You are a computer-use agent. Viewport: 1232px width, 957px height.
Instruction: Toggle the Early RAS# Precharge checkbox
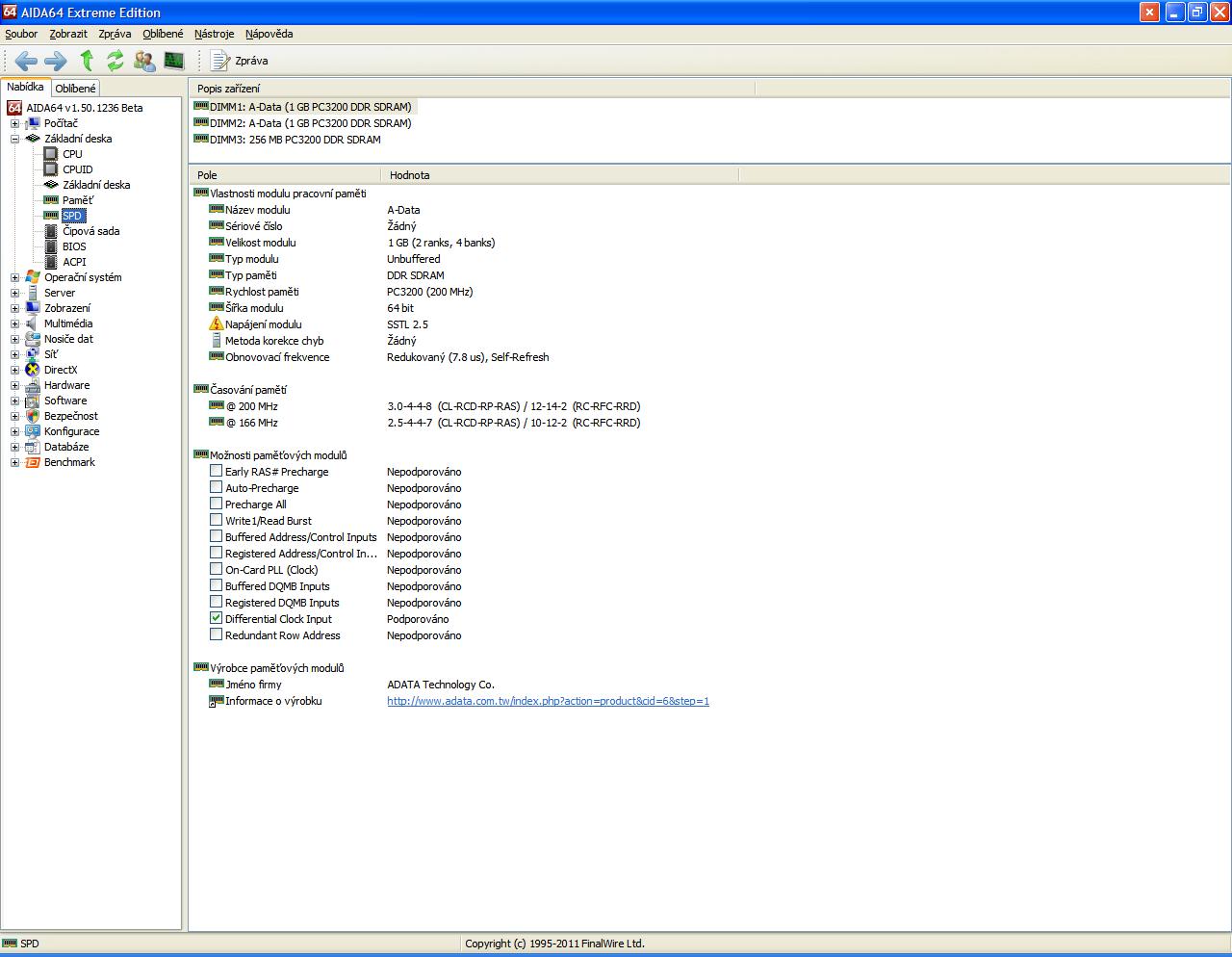tap(217, 472)
